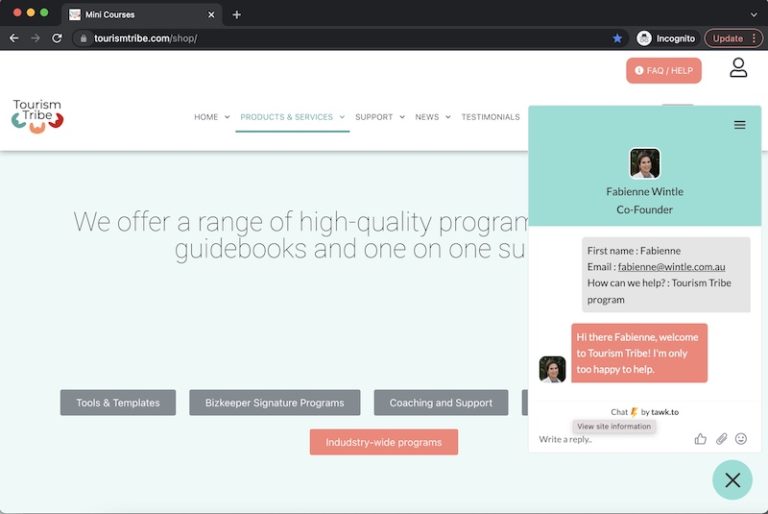Click the address bar URL tourismtribe.com/shop/
Viewport: 768px width, 514px height.
pyautogui.click(x=145, y=38)
